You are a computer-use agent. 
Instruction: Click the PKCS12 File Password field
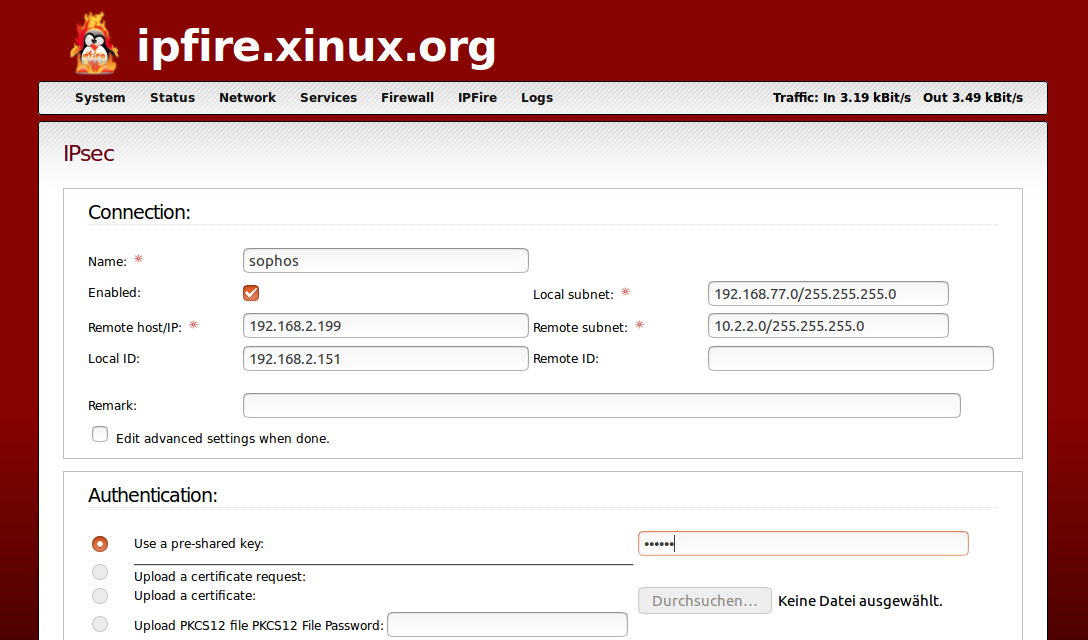coord(506,624)
